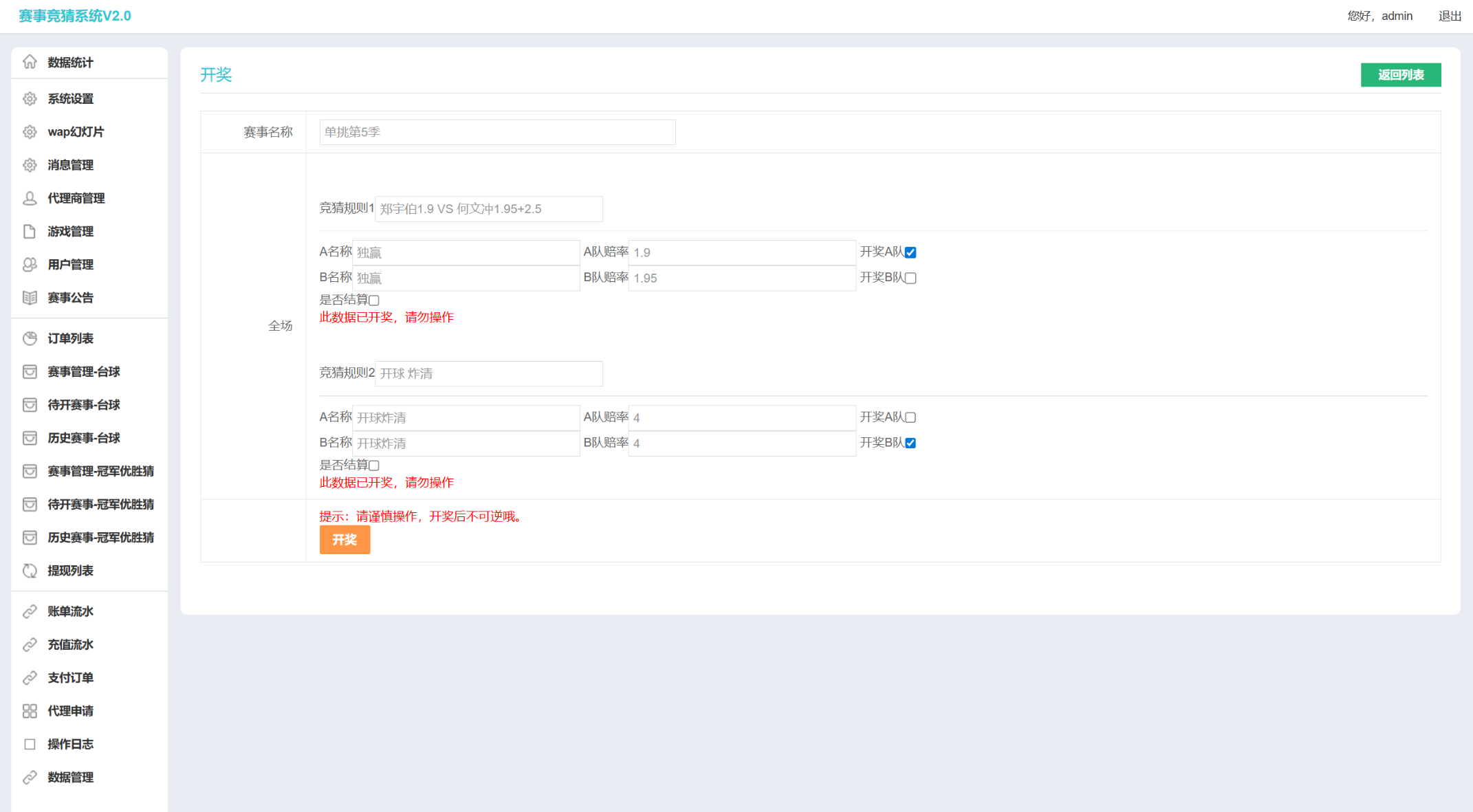Enable 是否结算 under 竞猜规则2
Viewport: 1473px width, 812px height.
[x=374, y=465]
